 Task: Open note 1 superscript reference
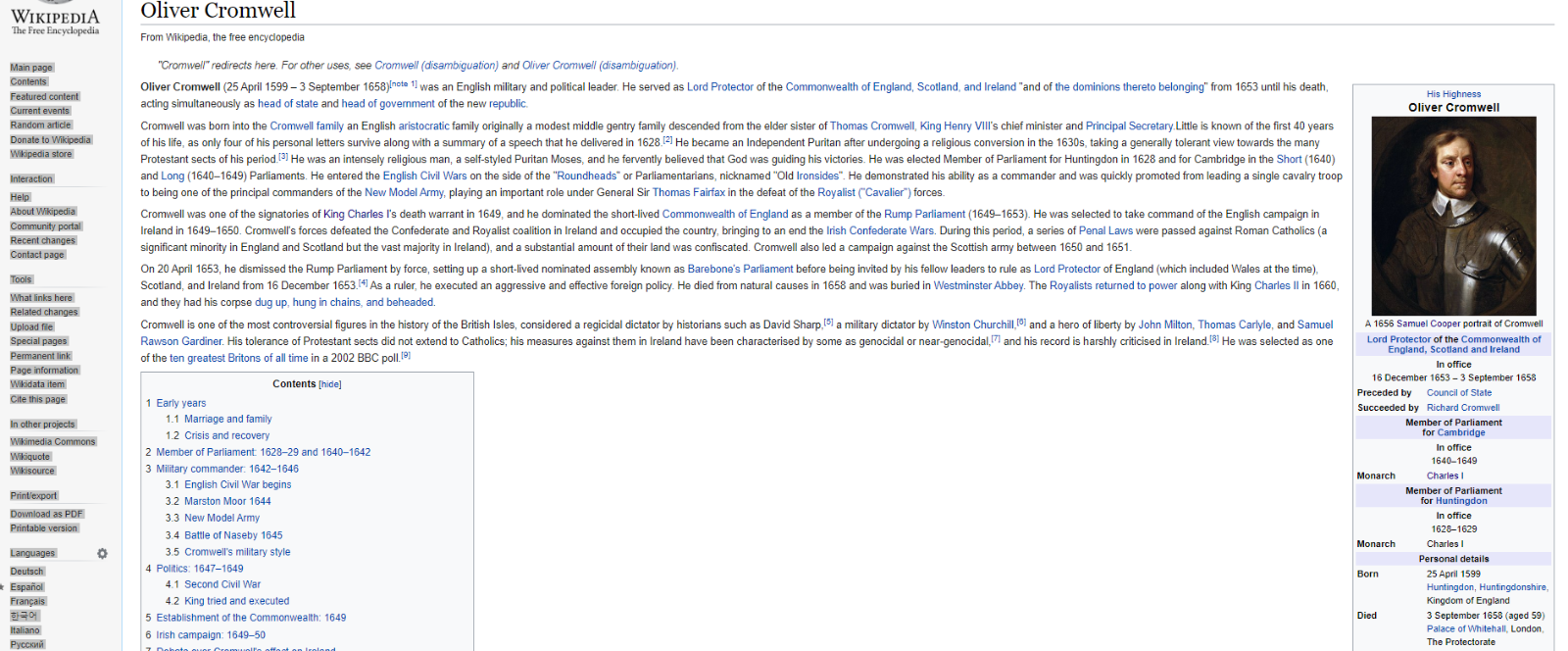pyautogui.click(x=404, y=84)
